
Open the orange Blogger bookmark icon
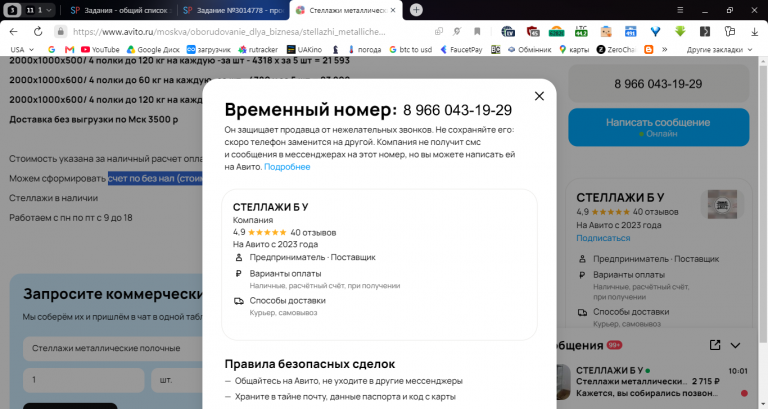point(649,49)
